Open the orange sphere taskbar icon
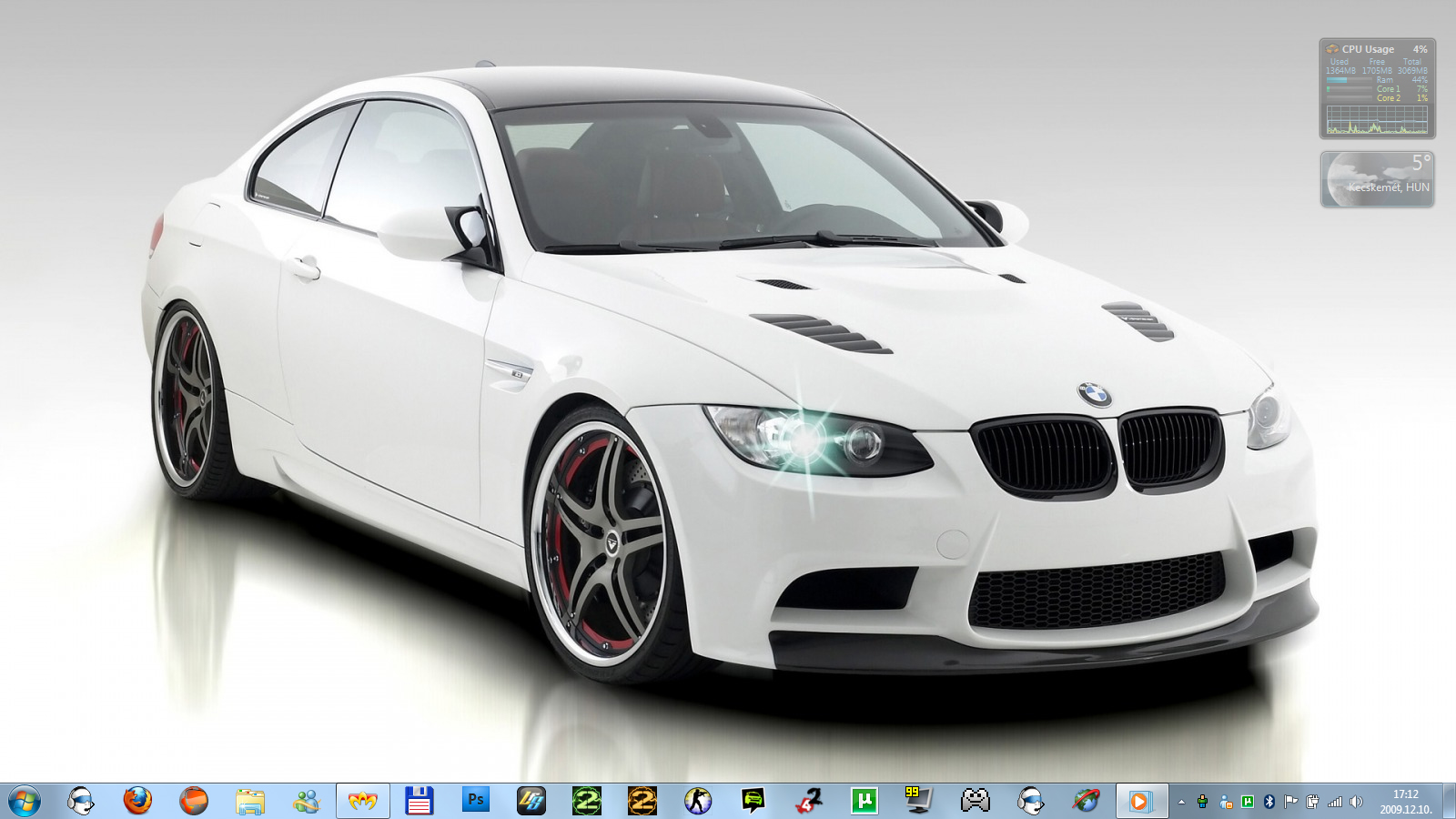Viewport: 1456px width, 819px height. (194, 801)
